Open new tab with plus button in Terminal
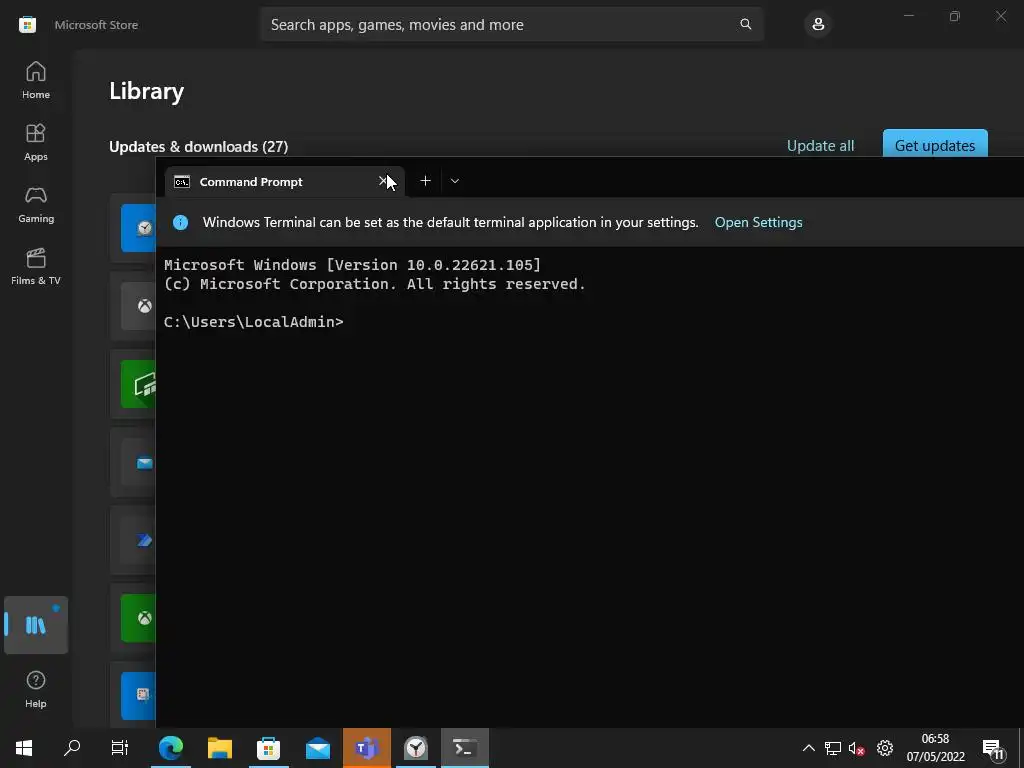1024x768 pixels. coord(425,181)
